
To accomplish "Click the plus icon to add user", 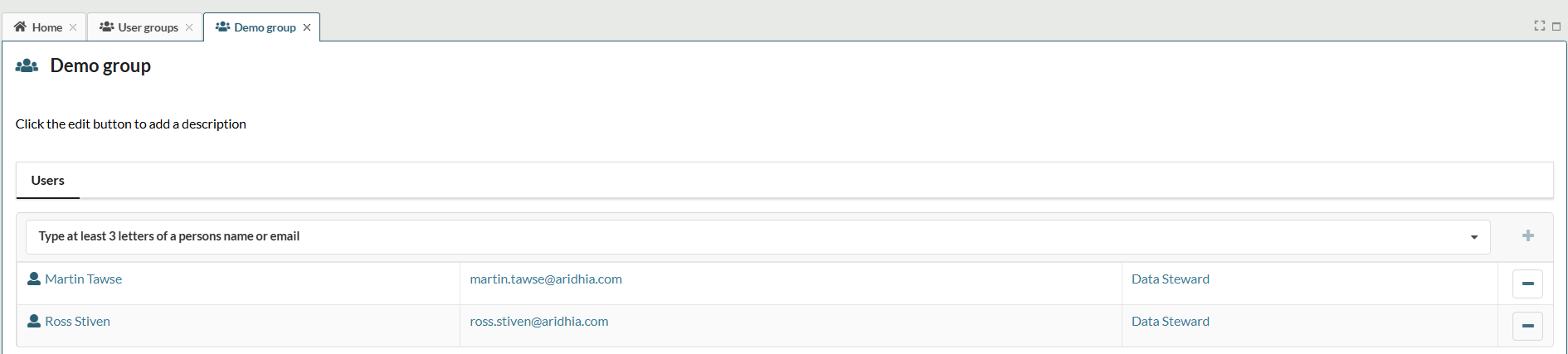I will [x=1527, y=236].
